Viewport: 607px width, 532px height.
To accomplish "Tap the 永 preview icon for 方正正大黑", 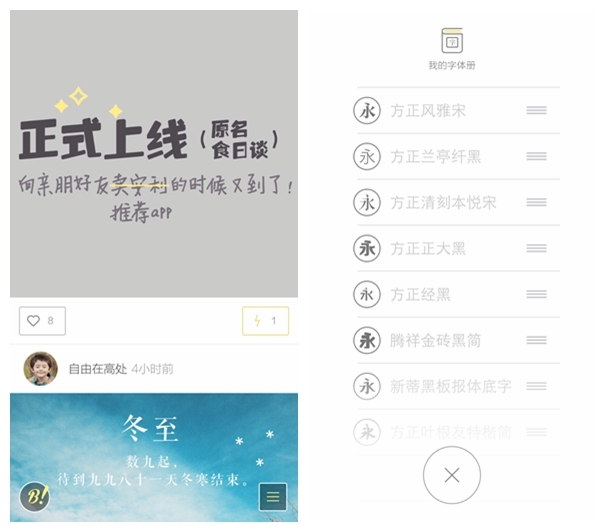I will (x=367, y=248).
